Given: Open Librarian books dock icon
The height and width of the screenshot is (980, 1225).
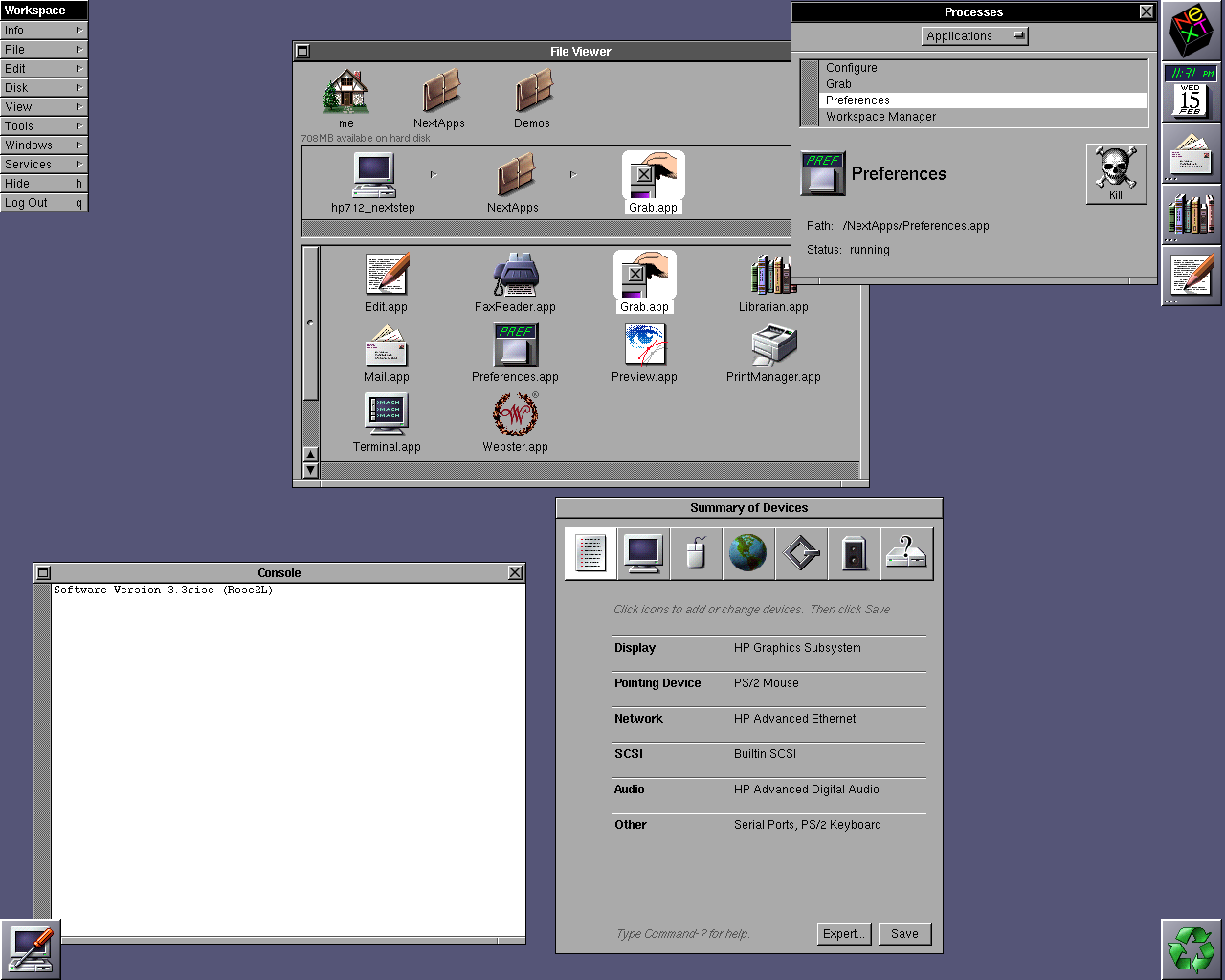Looking at the screenshot, I should [x=1192, y=214].
